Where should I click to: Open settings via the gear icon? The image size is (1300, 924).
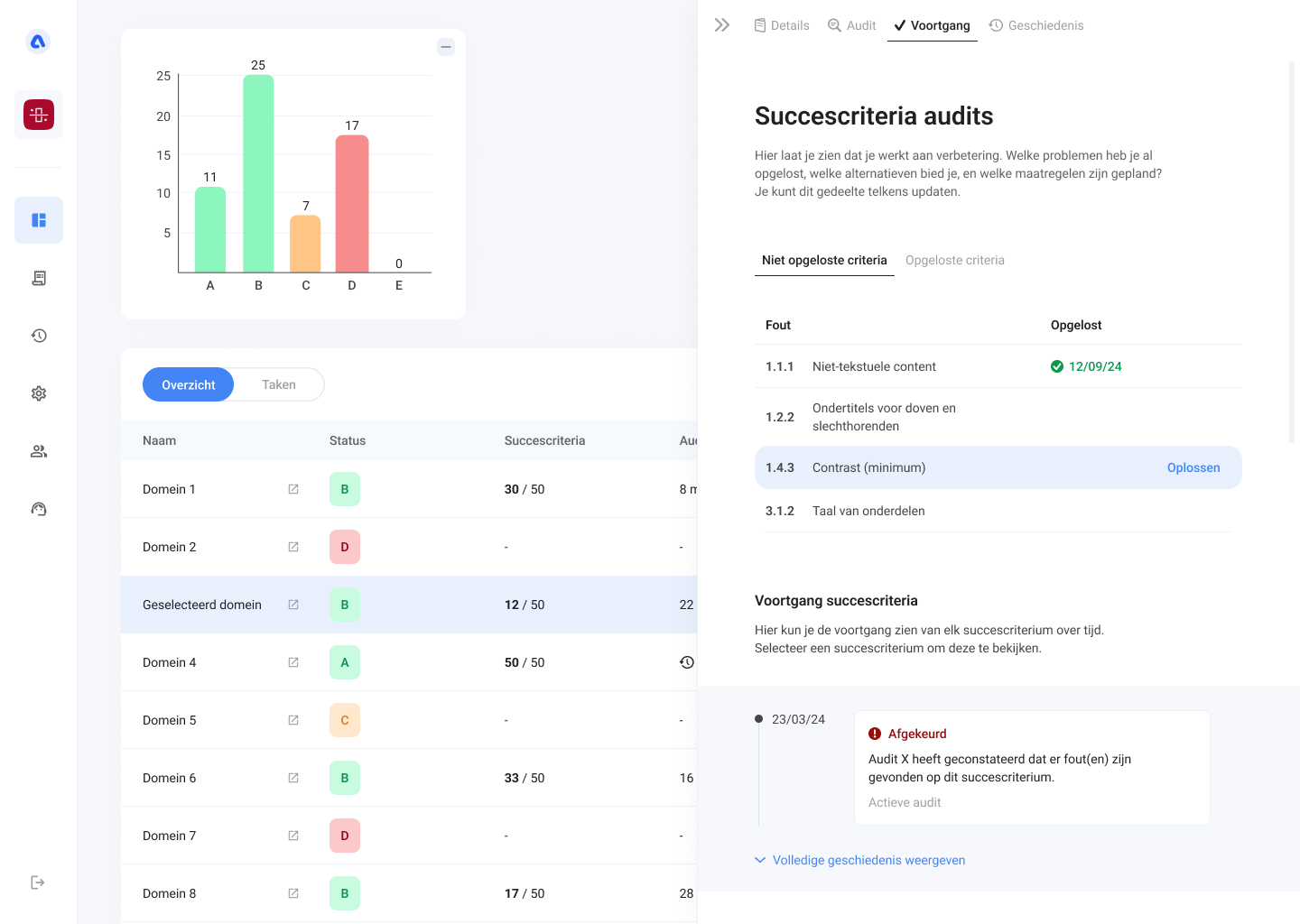click(x=38, y=393)
